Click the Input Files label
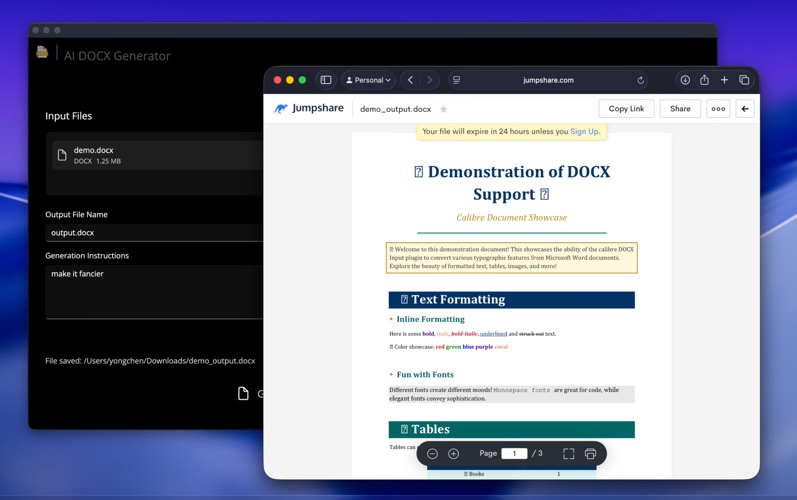The height and width of the screenshot is (500, 797). coord(69,116)
